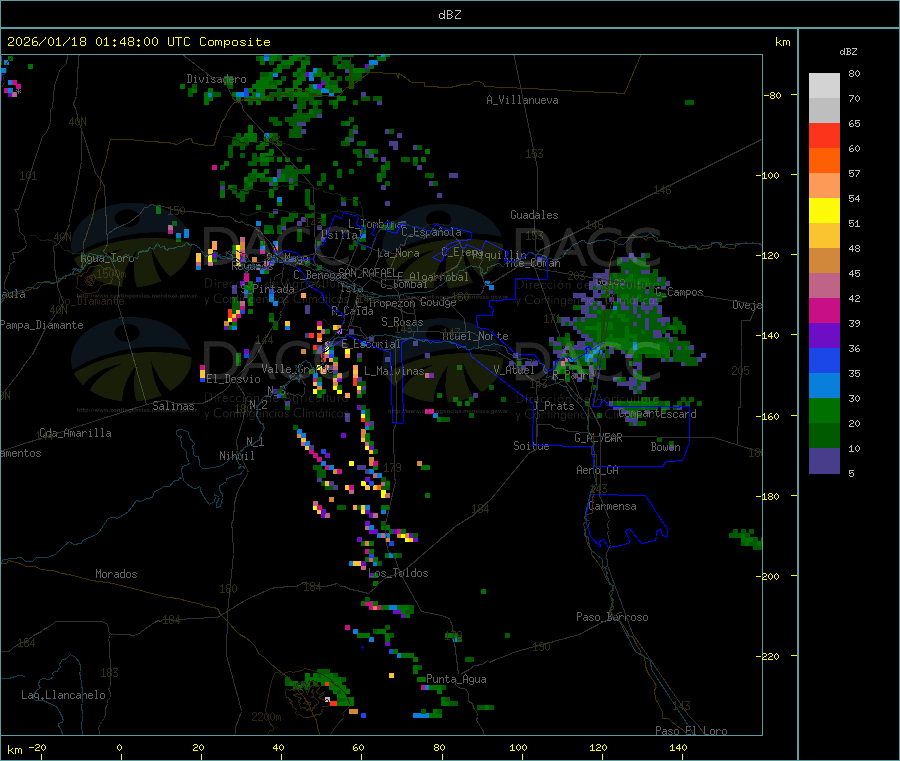Click the dBZ title at top
The image size is (900, 761).
(x=449, y=15)
